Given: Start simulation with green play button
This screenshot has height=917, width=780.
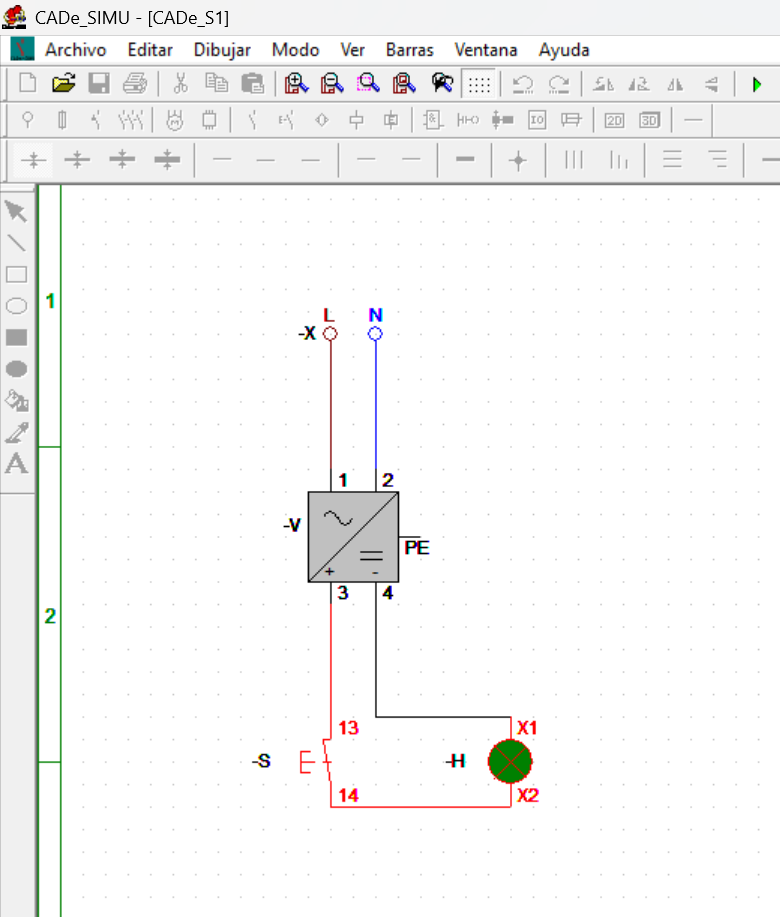Looking at the screenshot, I should coord(757,85).
